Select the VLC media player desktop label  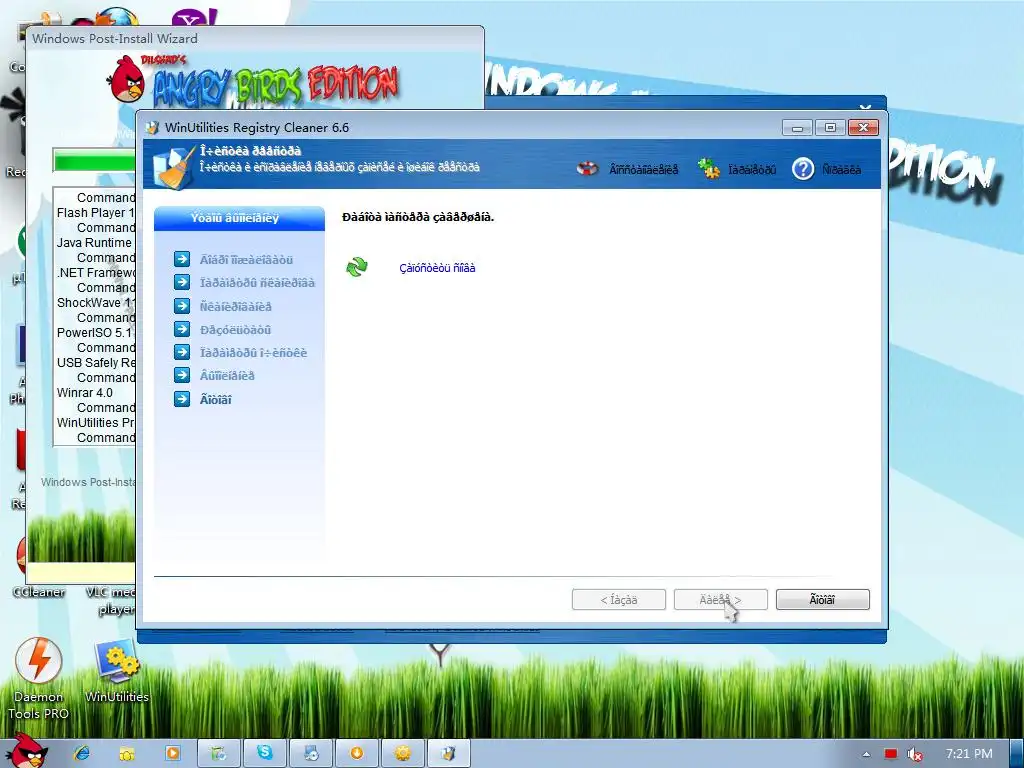(x=111, y=600)
